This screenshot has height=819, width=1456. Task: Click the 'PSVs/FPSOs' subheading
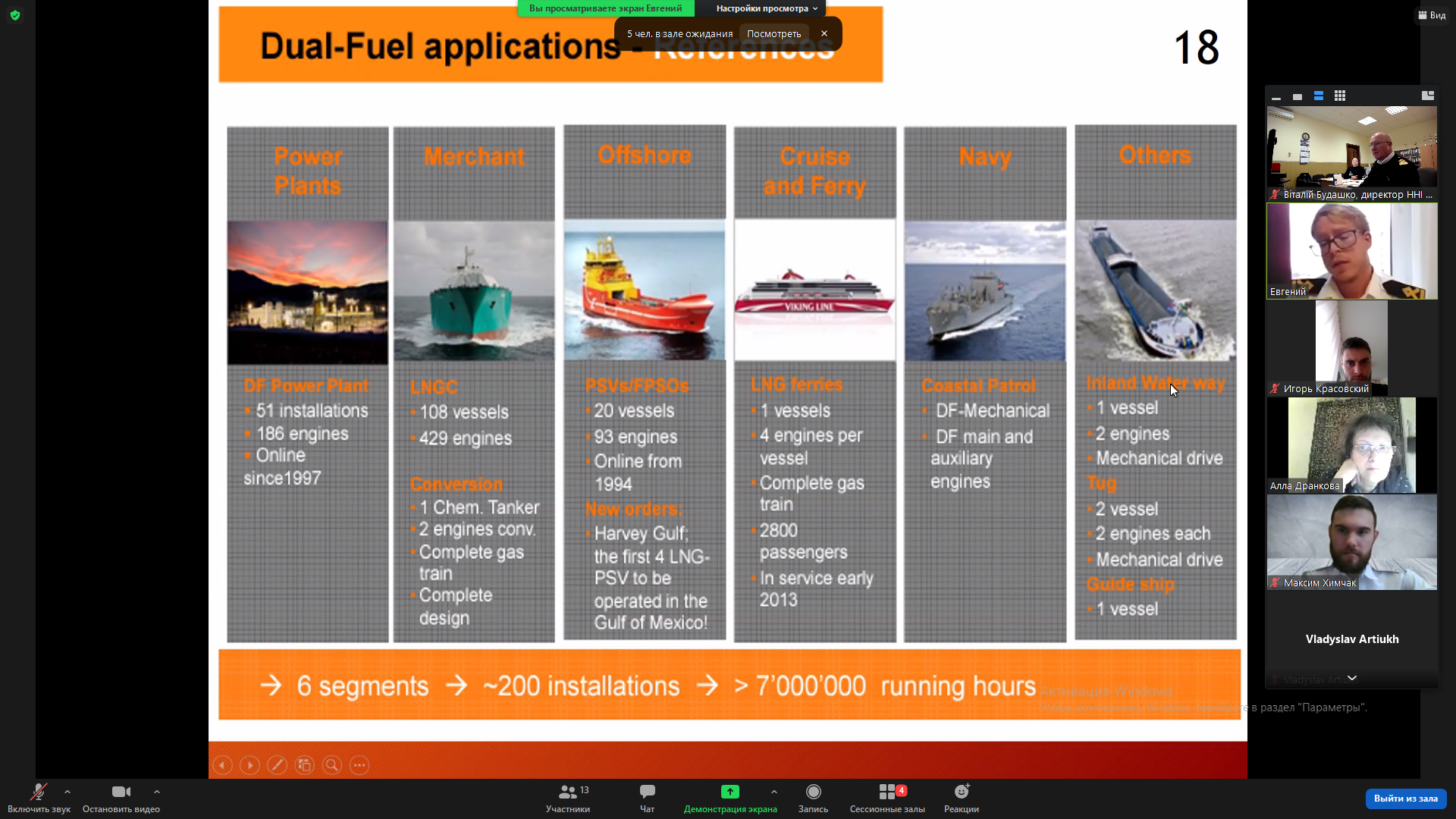[x=637, y=385]
